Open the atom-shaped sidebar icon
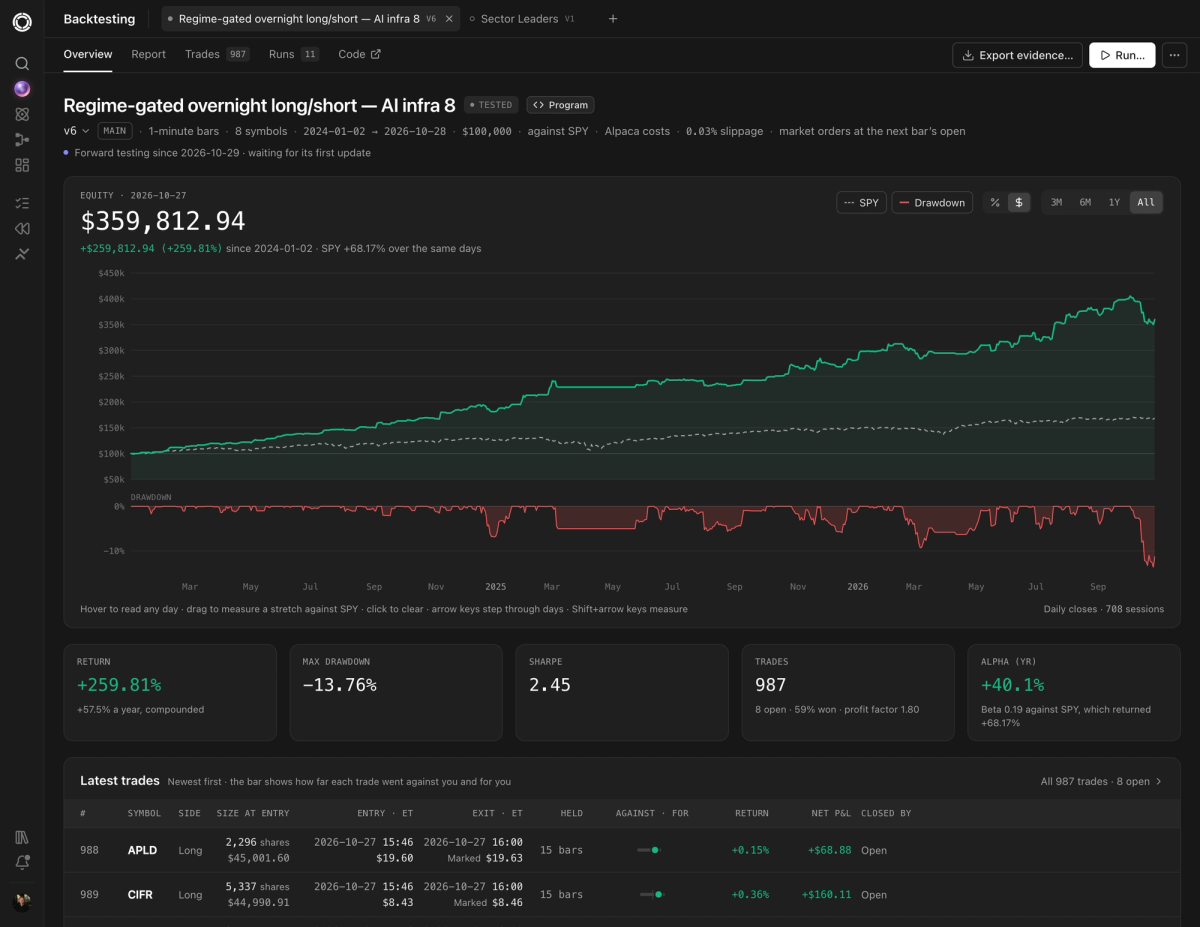Image resolution: width=1200 pixels, height=927 pixels. pos(22,114)
